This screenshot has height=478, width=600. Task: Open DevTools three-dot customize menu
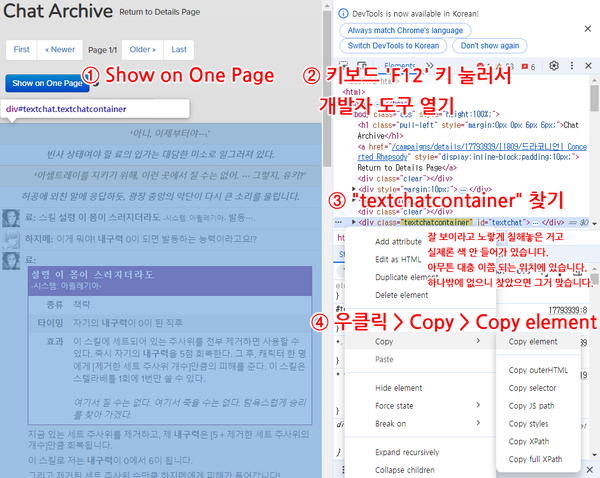(571, 66)
